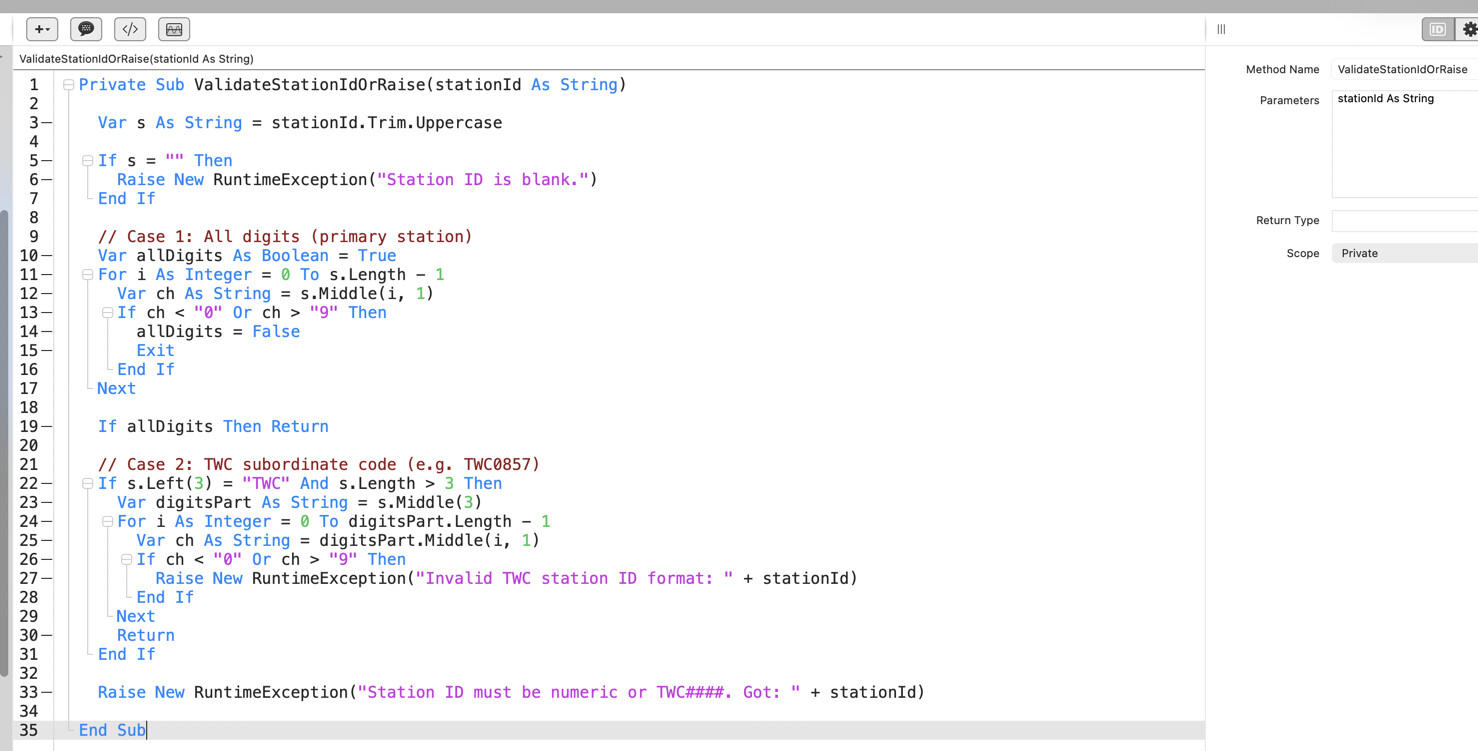
Task: Click the three-bar inspector divider handle
Action: (1221, 29)
